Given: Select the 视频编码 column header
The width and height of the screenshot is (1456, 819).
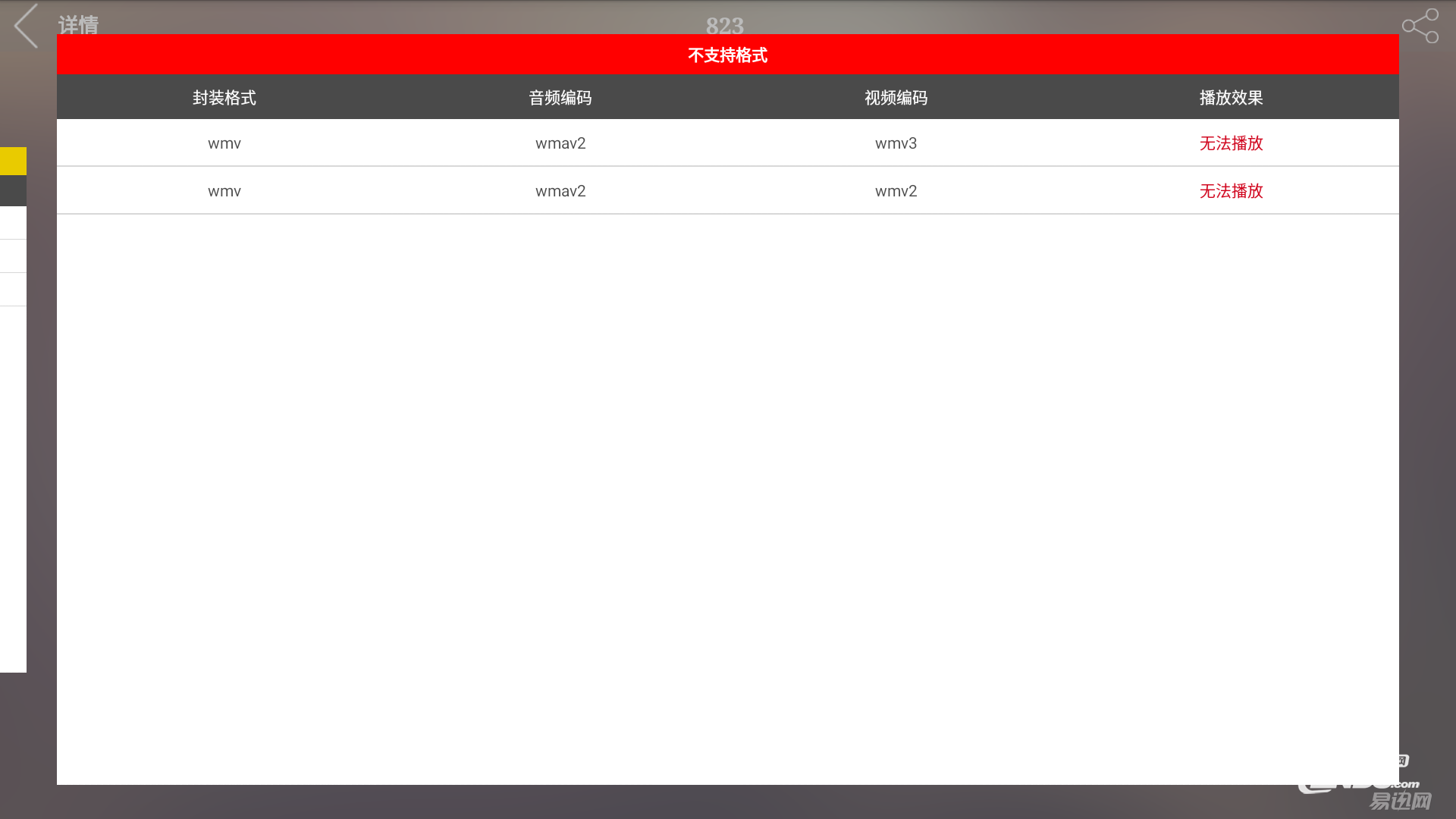Looking at the screenshot, I should (896, 98).
